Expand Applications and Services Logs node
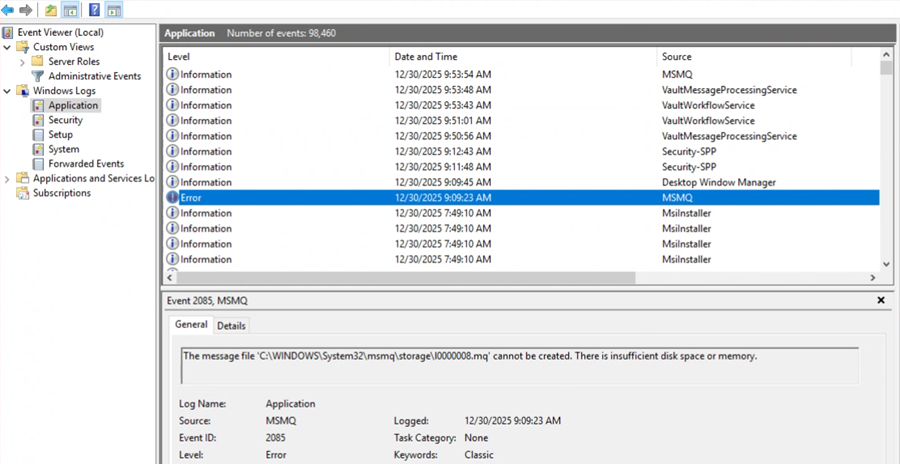This screenshot has height=464, width=900. (7, 179)
